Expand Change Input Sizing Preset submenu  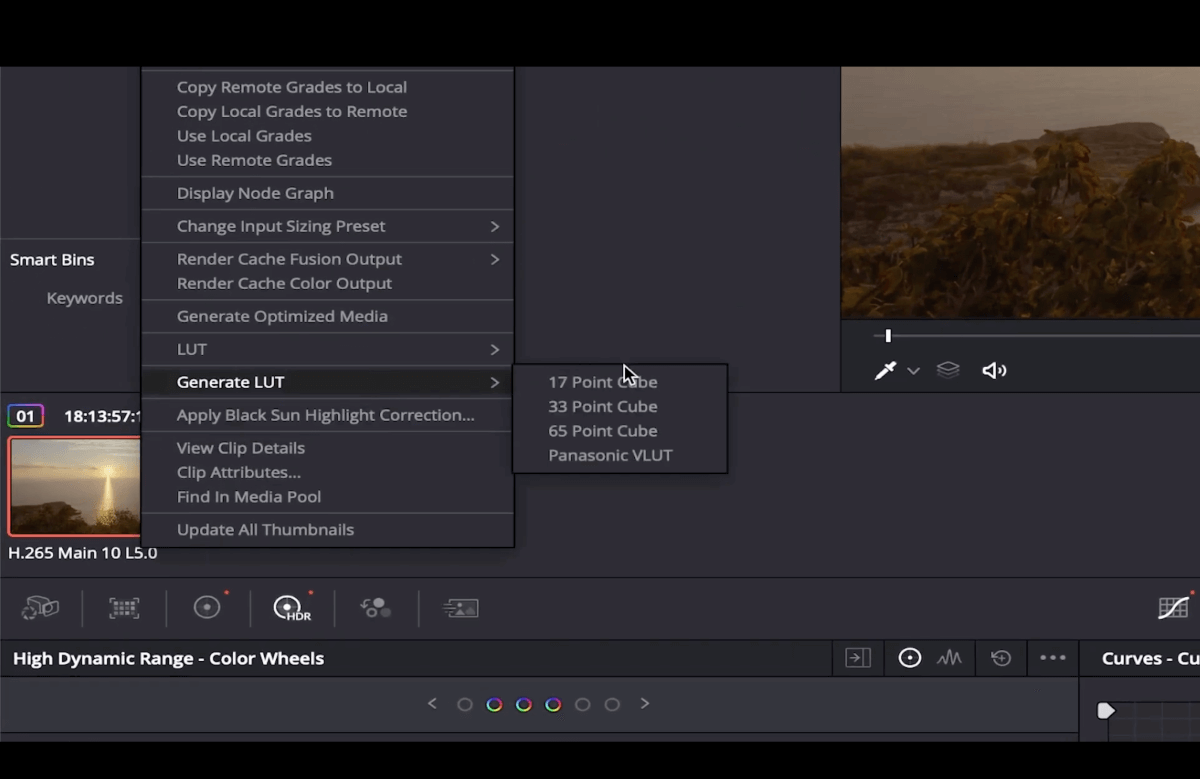click(x=328, y=226)
